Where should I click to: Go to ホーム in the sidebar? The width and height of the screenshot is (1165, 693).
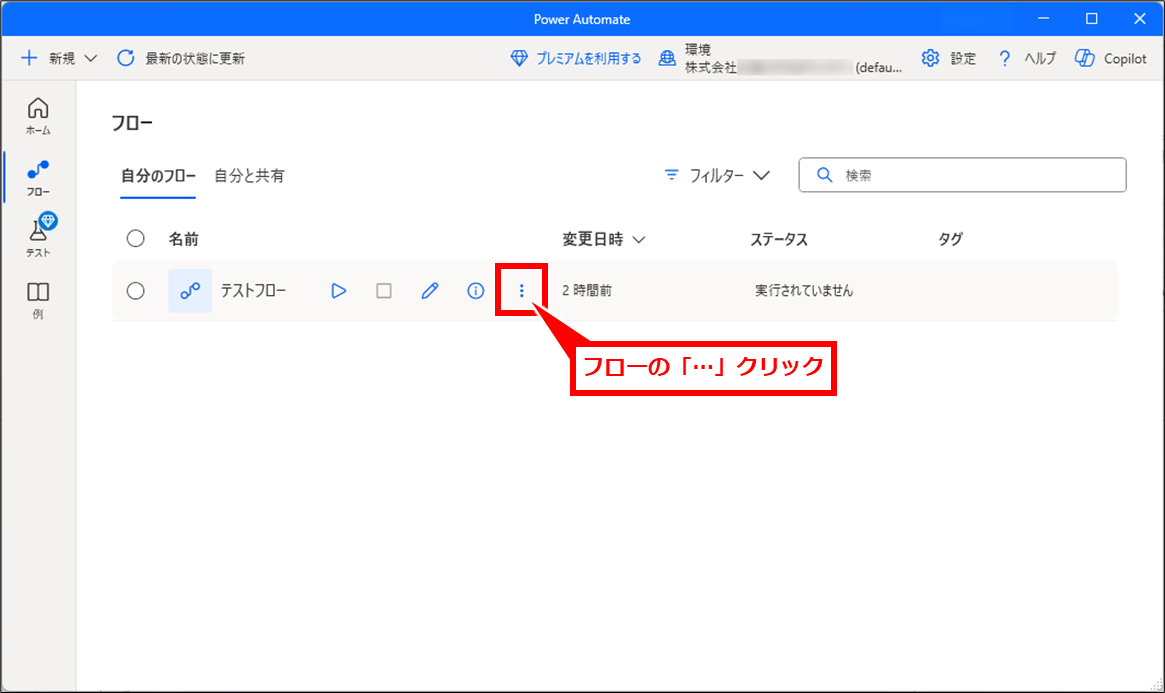[x=38, y=116]
